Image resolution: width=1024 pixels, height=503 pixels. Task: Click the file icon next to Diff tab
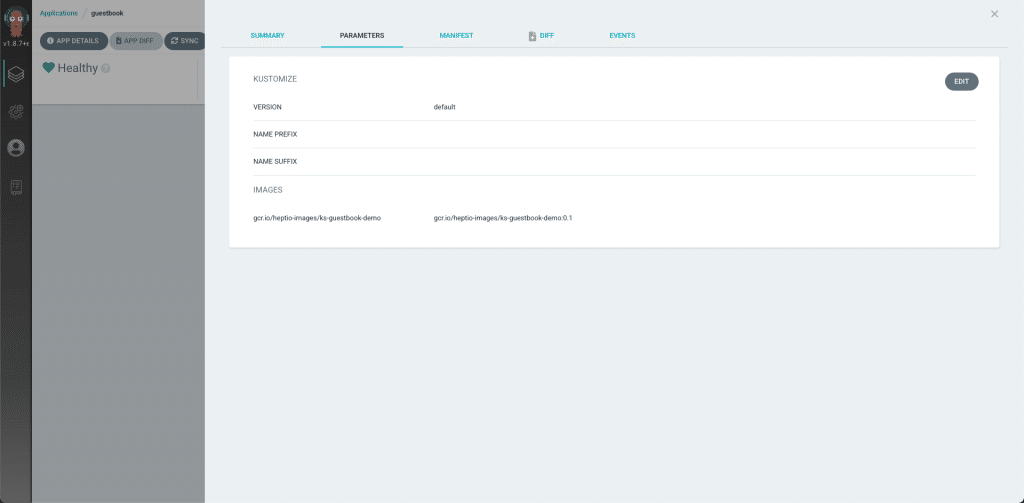click(532, 36)
